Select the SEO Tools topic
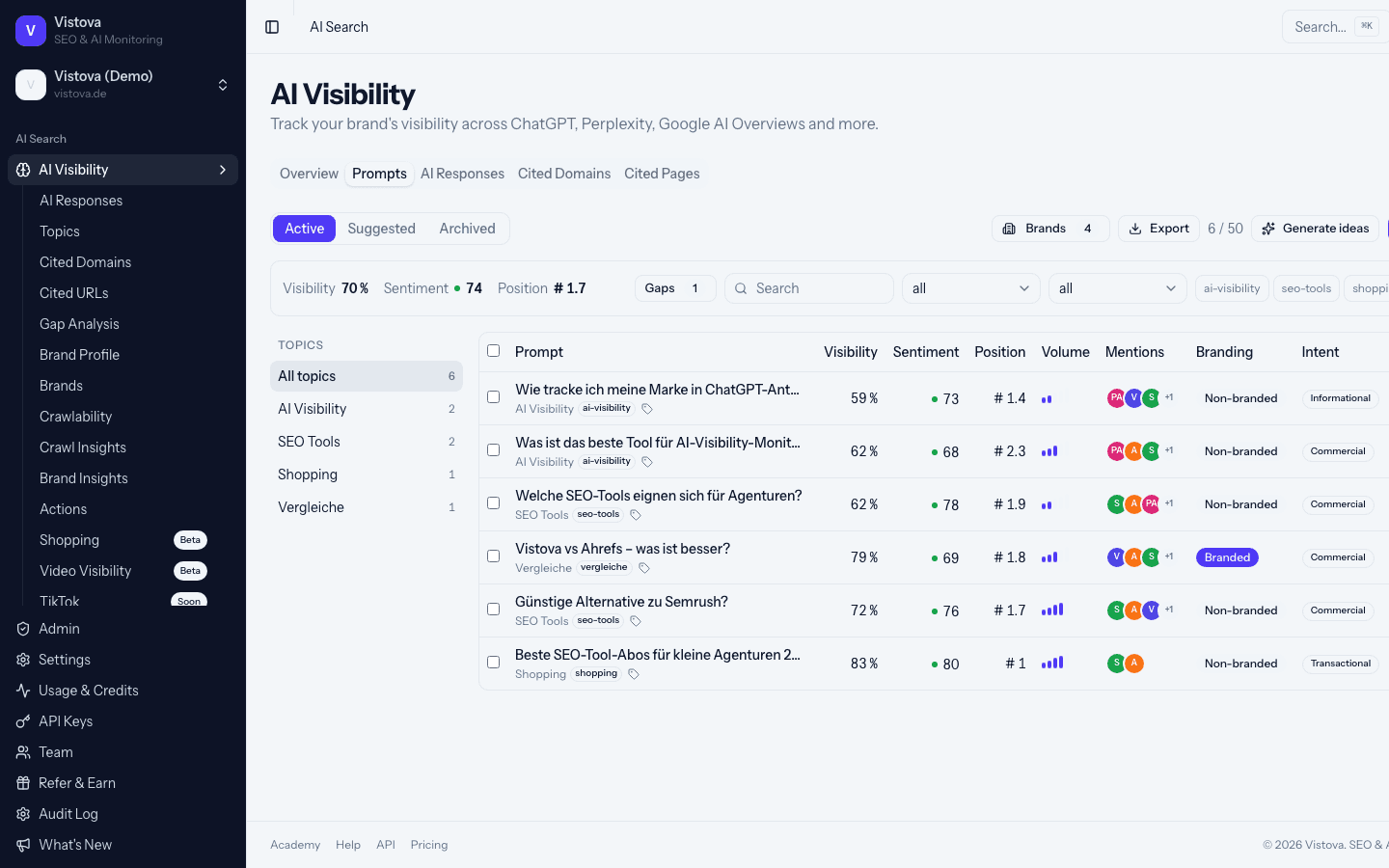This screenshot has width=1389, height=868. click(x=367, y=442)
